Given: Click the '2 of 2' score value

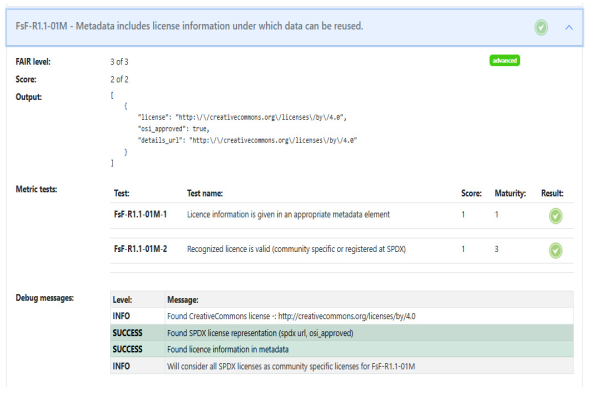Looking at the screenshot, I should [x=119, y=79].
